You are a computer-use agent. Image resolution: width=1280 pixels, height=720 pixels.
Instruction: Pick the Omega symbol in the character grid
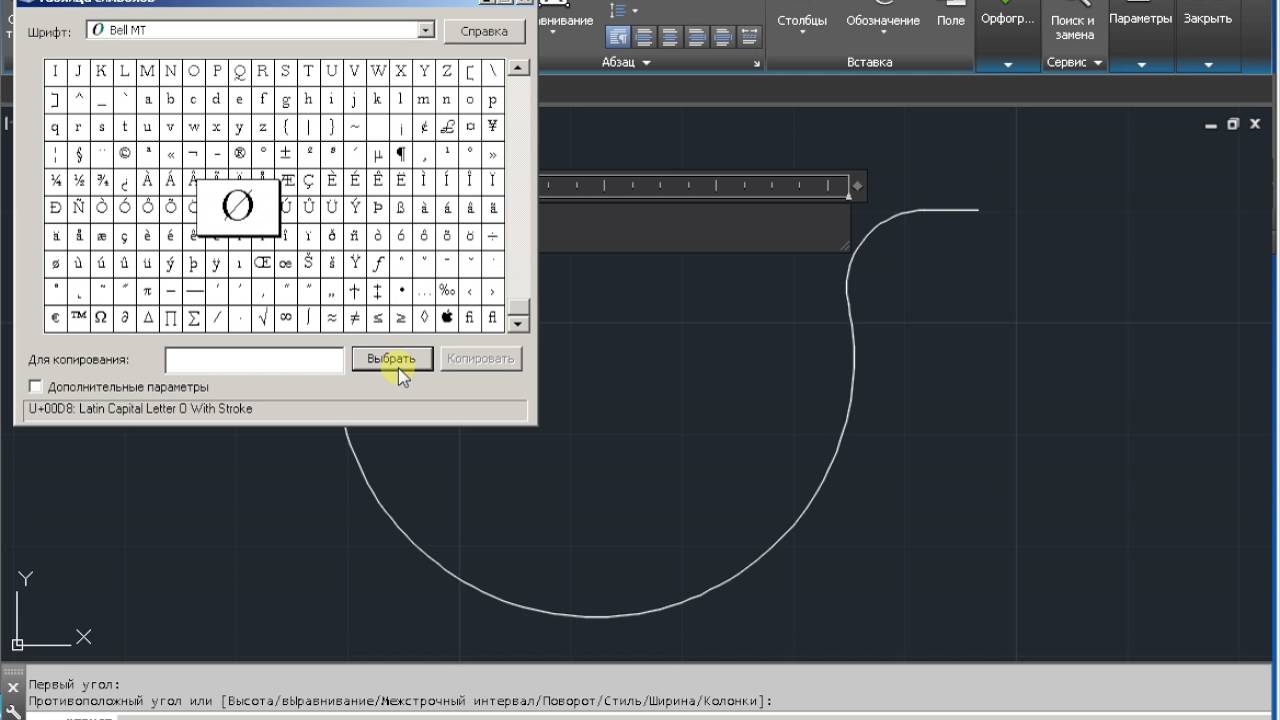101,318
